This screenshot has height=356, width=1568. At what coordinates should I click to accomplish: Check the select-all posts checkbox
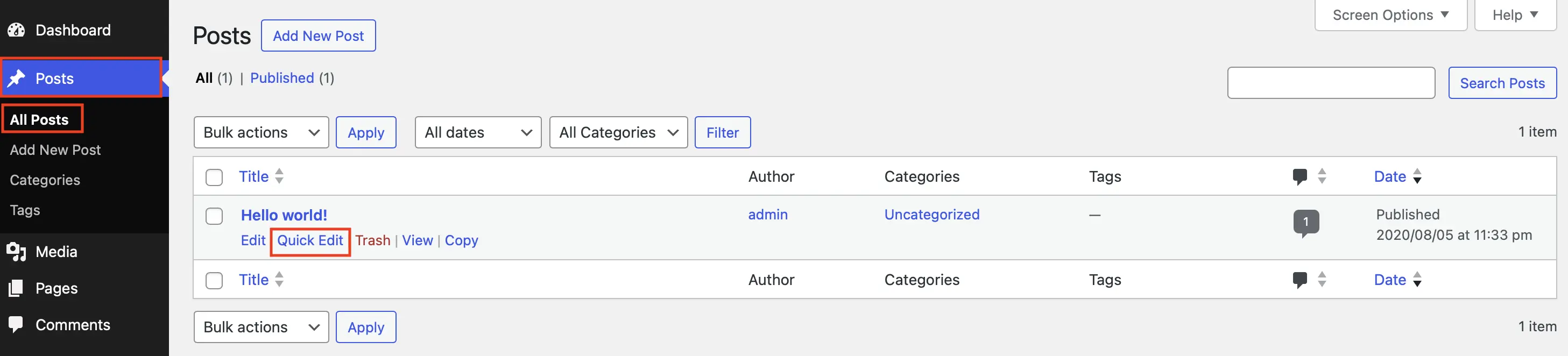click(214, 176)
